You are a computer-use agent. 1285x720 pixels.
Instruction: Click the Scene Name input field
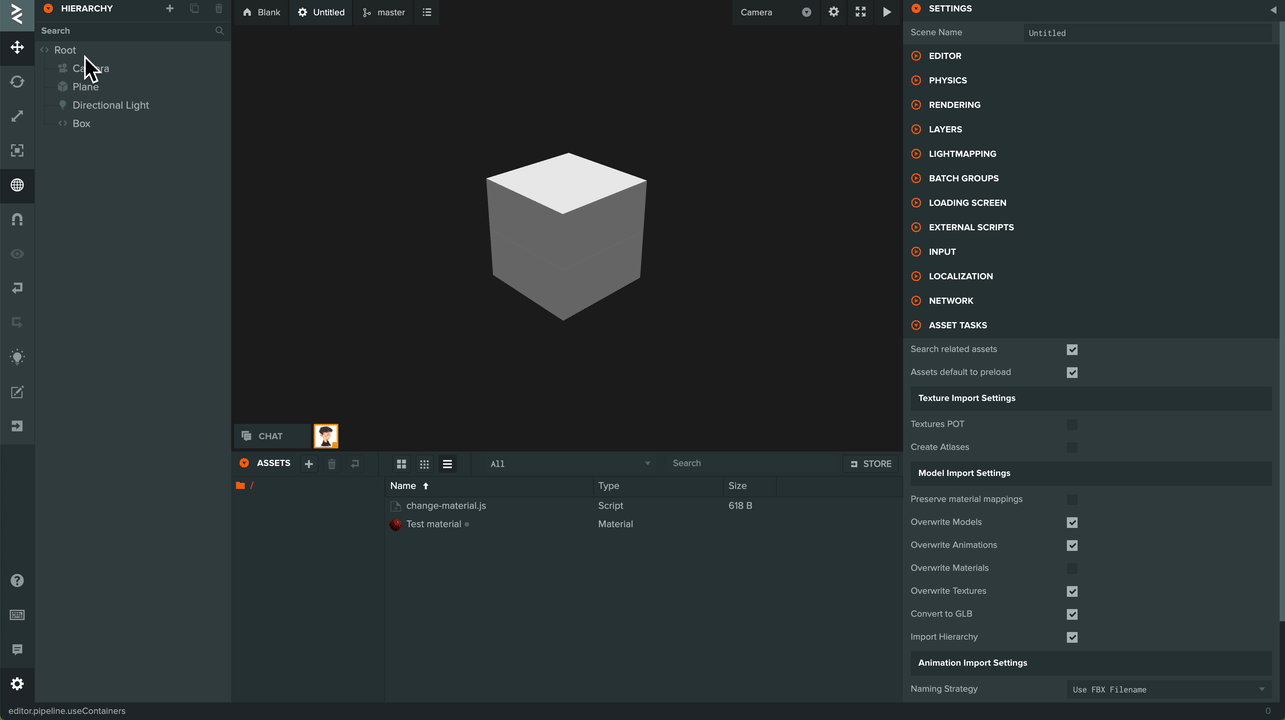(1148, 33)
